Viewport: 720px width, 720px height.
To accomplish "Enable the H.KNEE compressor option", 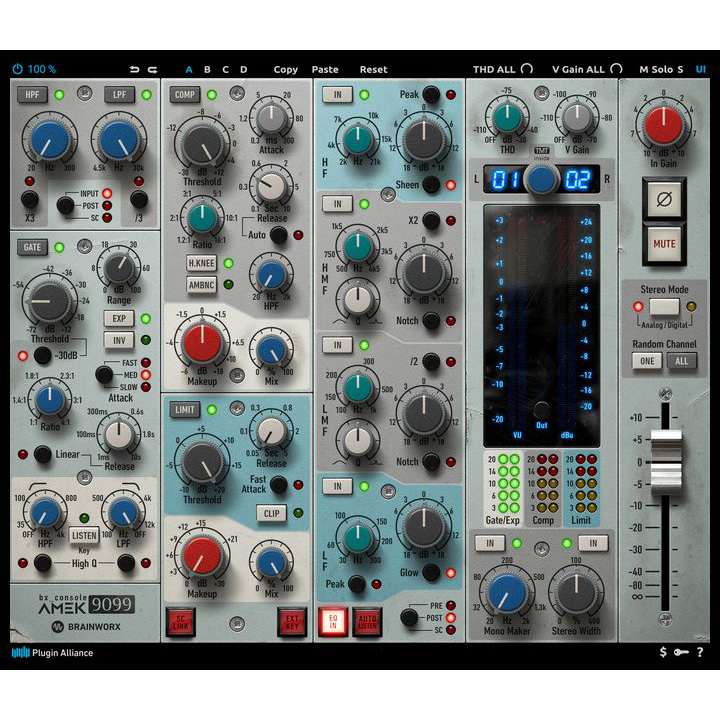I will click(x=202, y=263).
